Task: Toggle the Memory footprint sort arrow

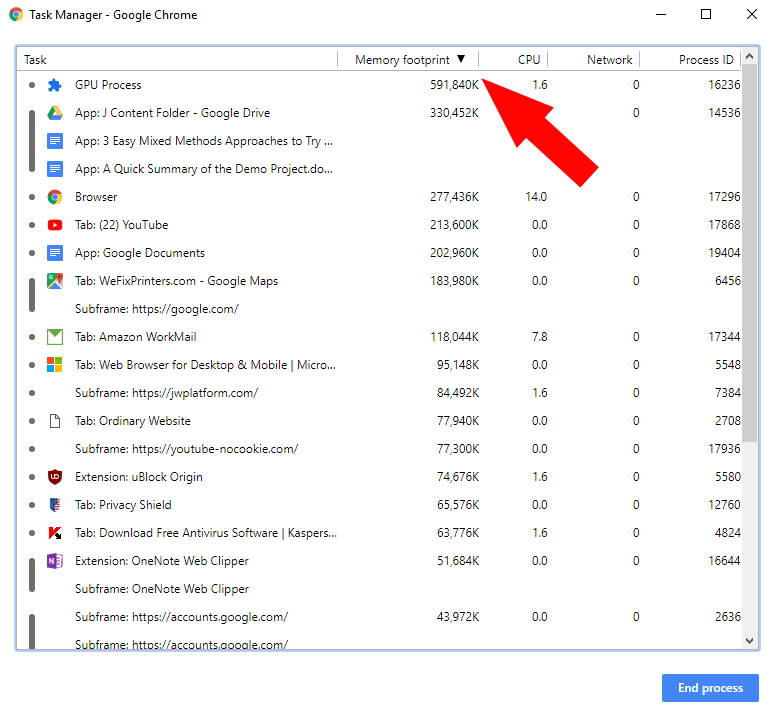Action: point(461,59)
